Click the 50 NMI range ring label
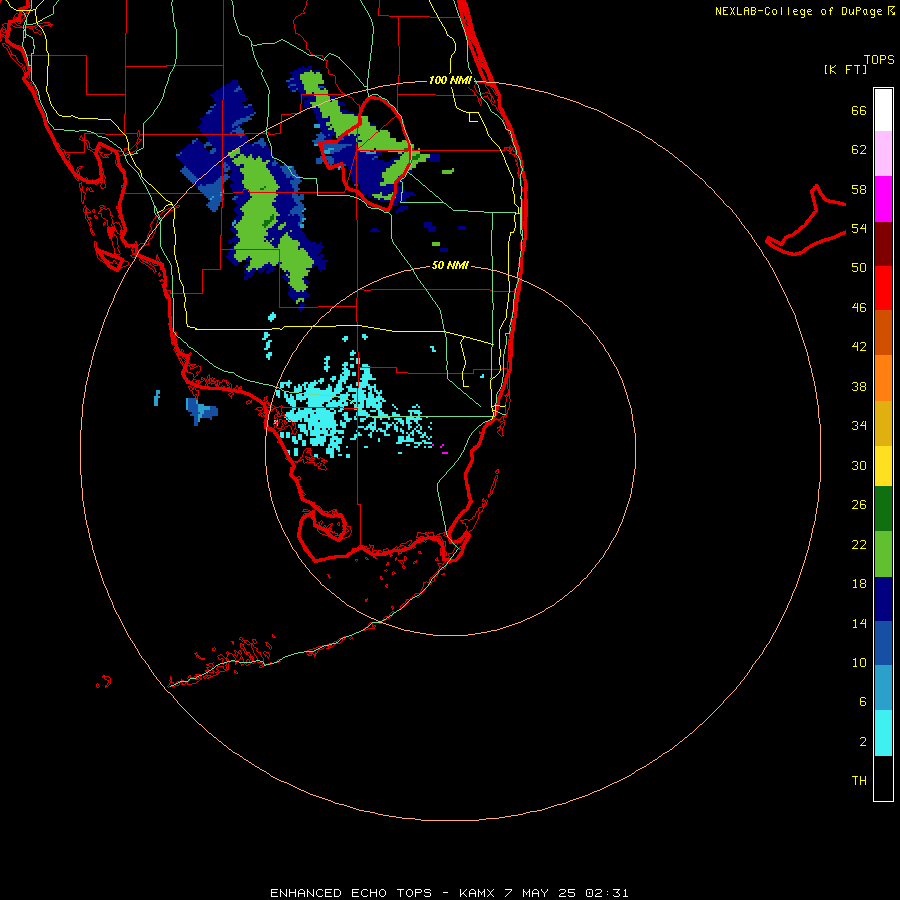This screenshot has width=900, height=900. point(450,266)
